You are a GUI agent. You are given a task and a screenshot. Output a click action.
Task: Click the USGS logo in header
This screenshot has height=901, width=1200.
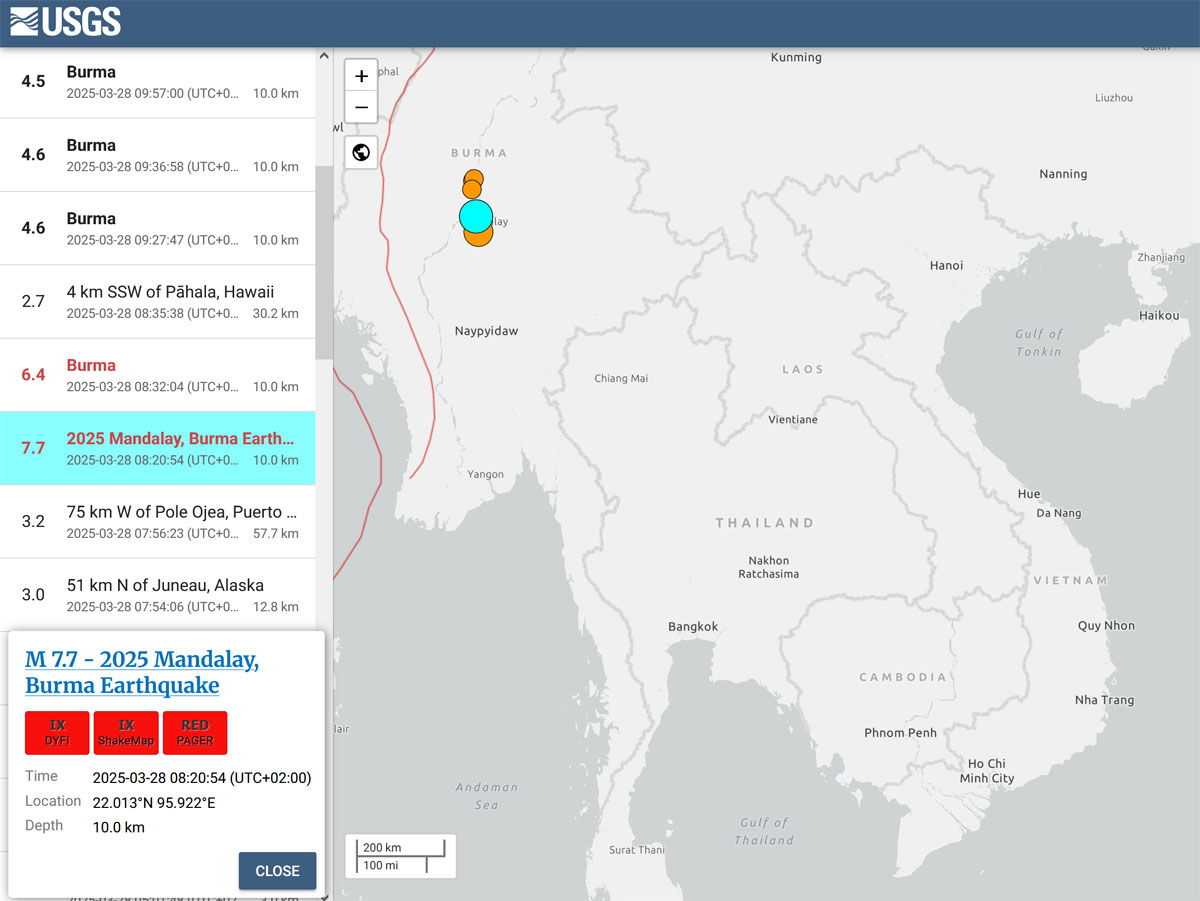tap(66, 22)
